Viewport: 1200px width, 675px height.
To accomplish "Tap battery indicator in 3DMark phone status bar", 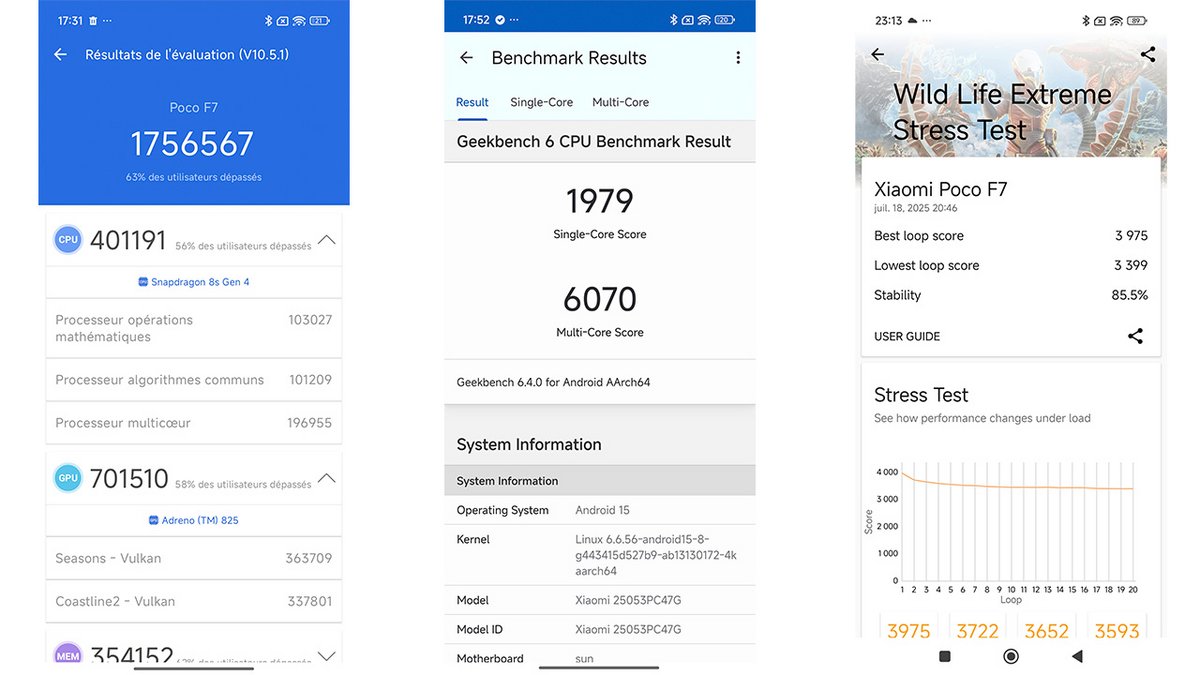I will 1135,20.
